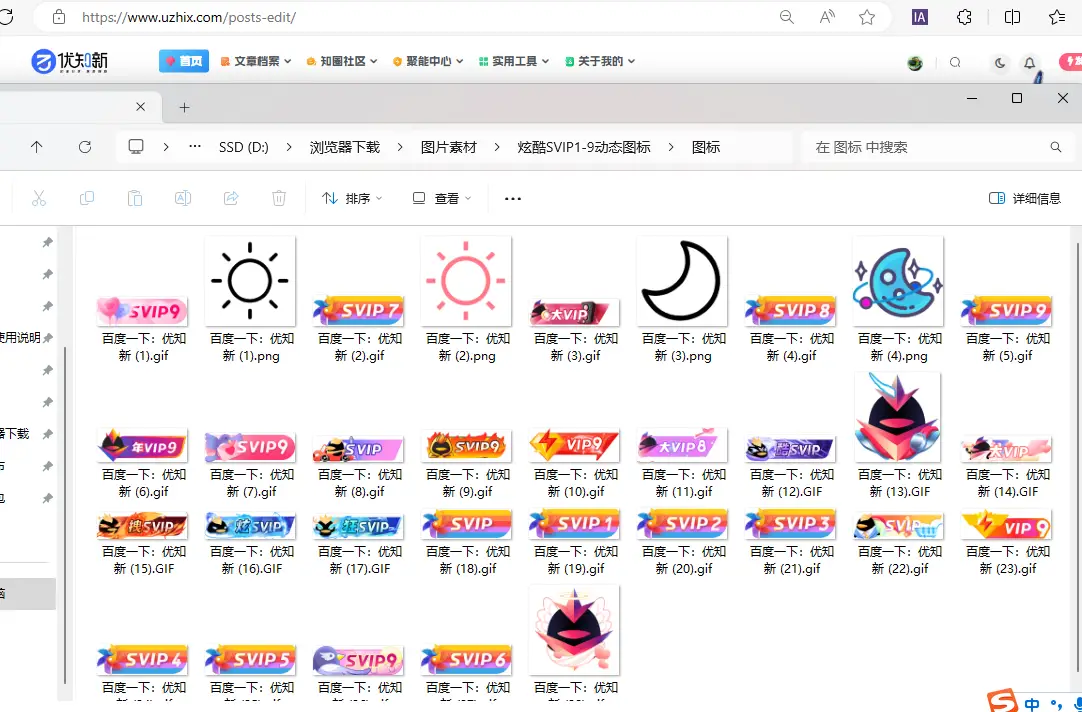The image size is (1082, 712).
Task: Expand the hidden path with the breadcrumb ellipsis
Action: pyautogui.click(x=195, y=146)
